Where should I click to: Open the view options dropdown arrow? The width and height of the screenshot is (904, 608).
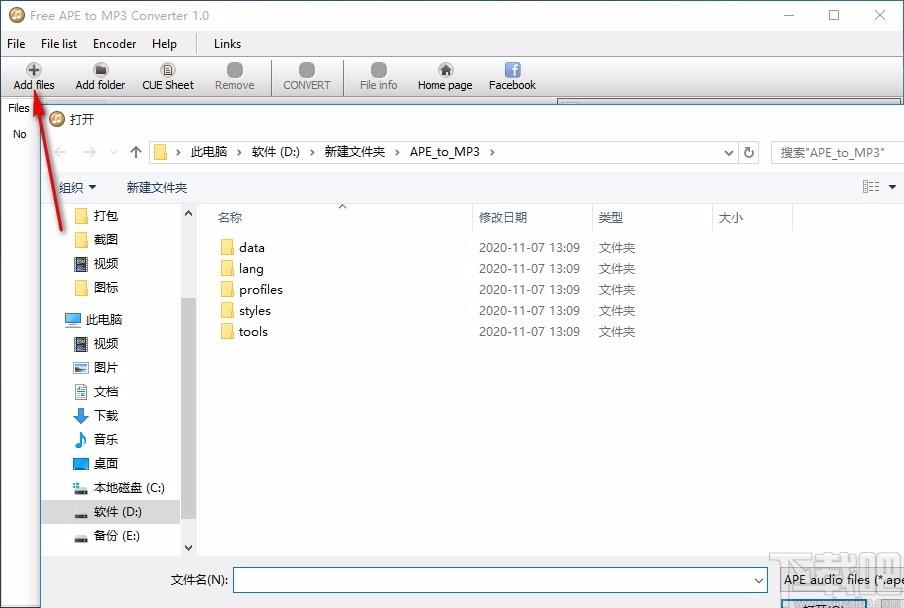coord(892,187)
